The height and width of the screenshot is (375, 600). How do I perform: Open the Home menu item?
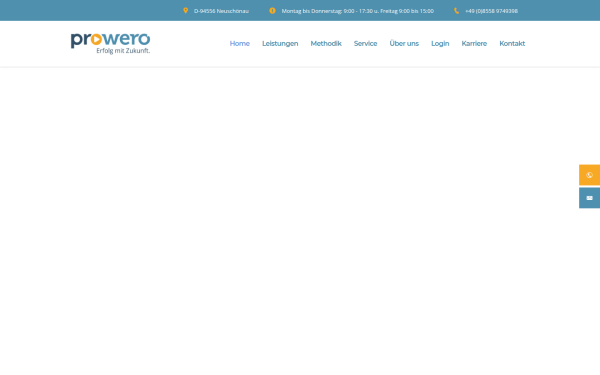tap(240, 44)
